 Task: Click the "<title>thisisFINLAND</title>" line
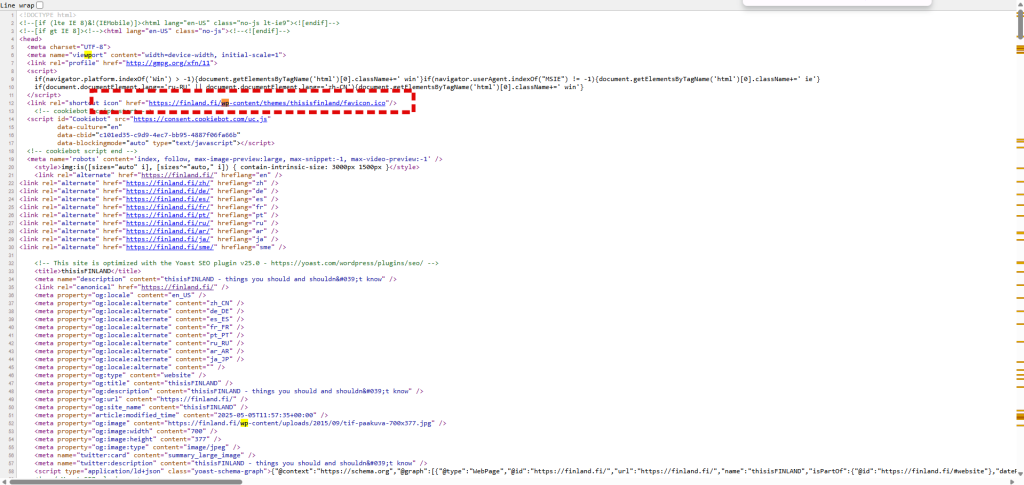pos(88,271)
